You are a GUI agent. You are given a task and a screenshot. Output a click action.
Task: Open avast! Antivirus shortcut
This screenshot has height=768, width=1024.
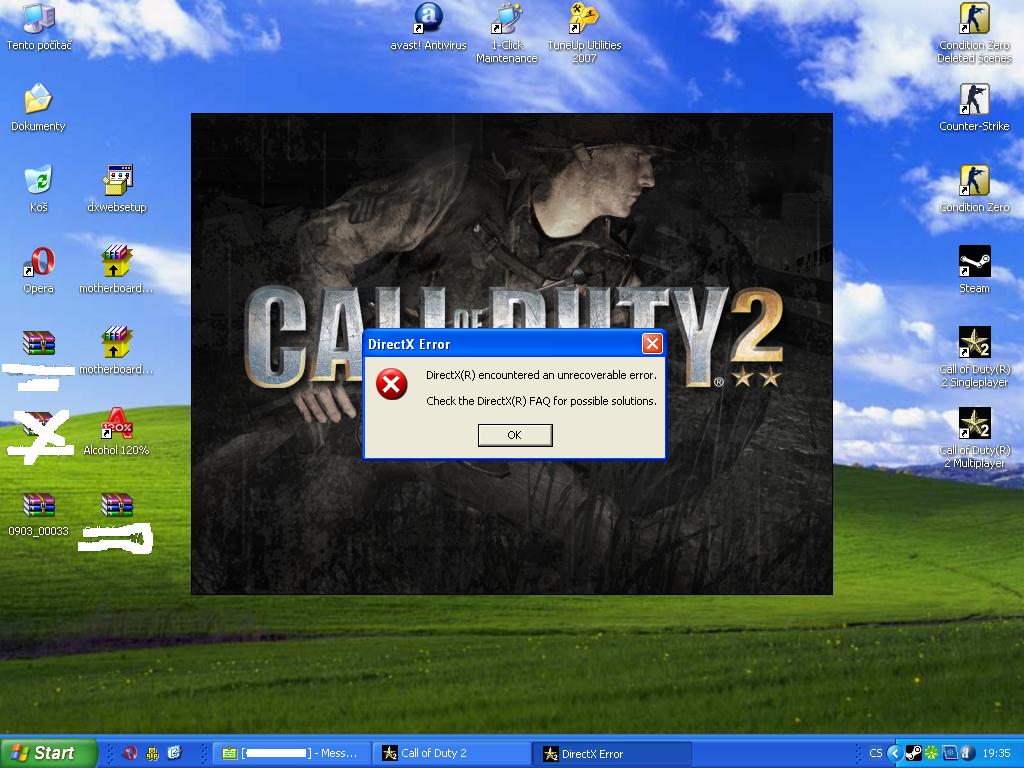[428, 27]
